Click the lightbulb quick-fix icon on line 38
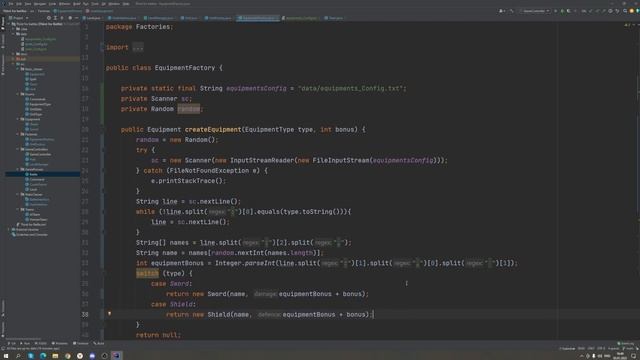The width and height of the screenshot is (640, 360). pos(109,313)
